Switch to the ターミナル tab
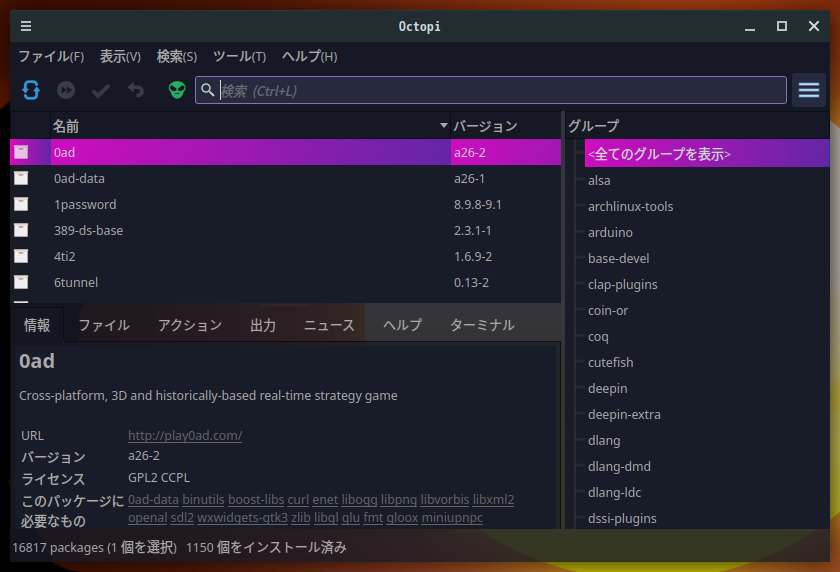 (x=482, y=325)
